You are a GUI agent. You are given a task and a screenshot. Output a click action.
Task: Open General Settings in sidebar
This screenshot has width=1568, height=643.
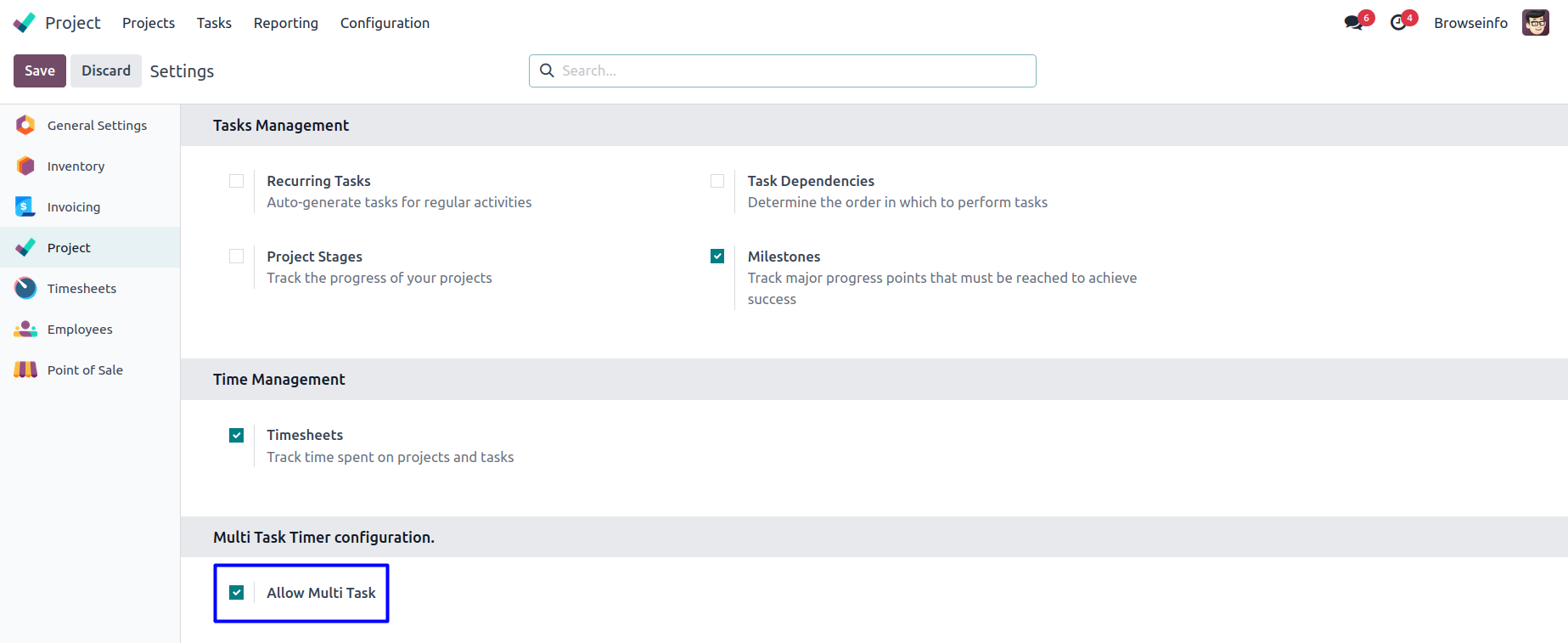[x=97, y=126]
